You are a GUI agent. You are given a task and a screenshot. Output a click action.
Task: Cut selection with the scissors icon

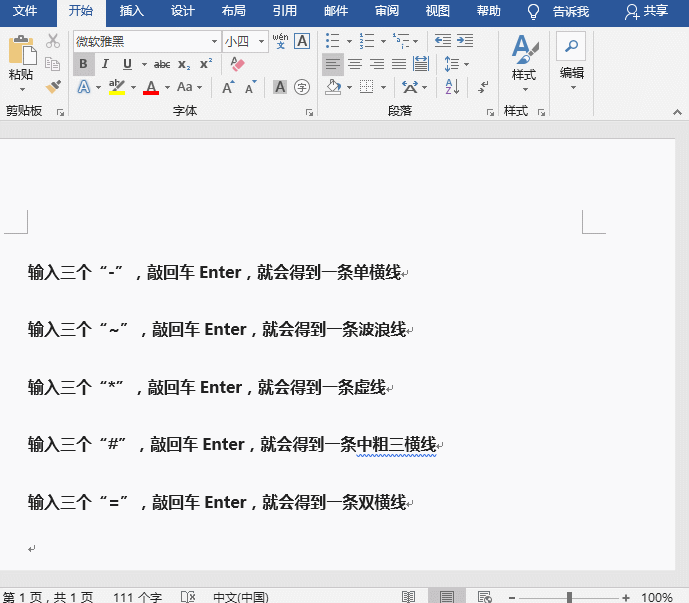click(x=53, y=41)
